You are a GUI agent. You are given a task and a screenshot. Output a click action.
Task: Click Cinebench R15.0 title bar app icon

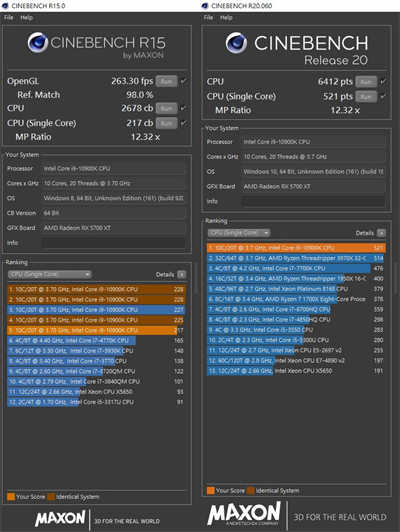coord(5,6)
